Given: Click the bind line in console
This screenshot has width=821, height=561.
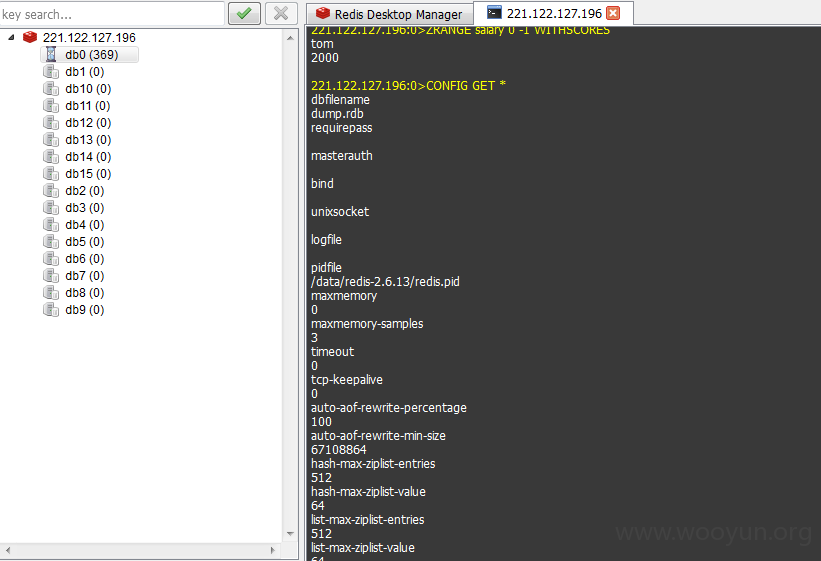Looking at the screenshot, I should click(322, 183).
